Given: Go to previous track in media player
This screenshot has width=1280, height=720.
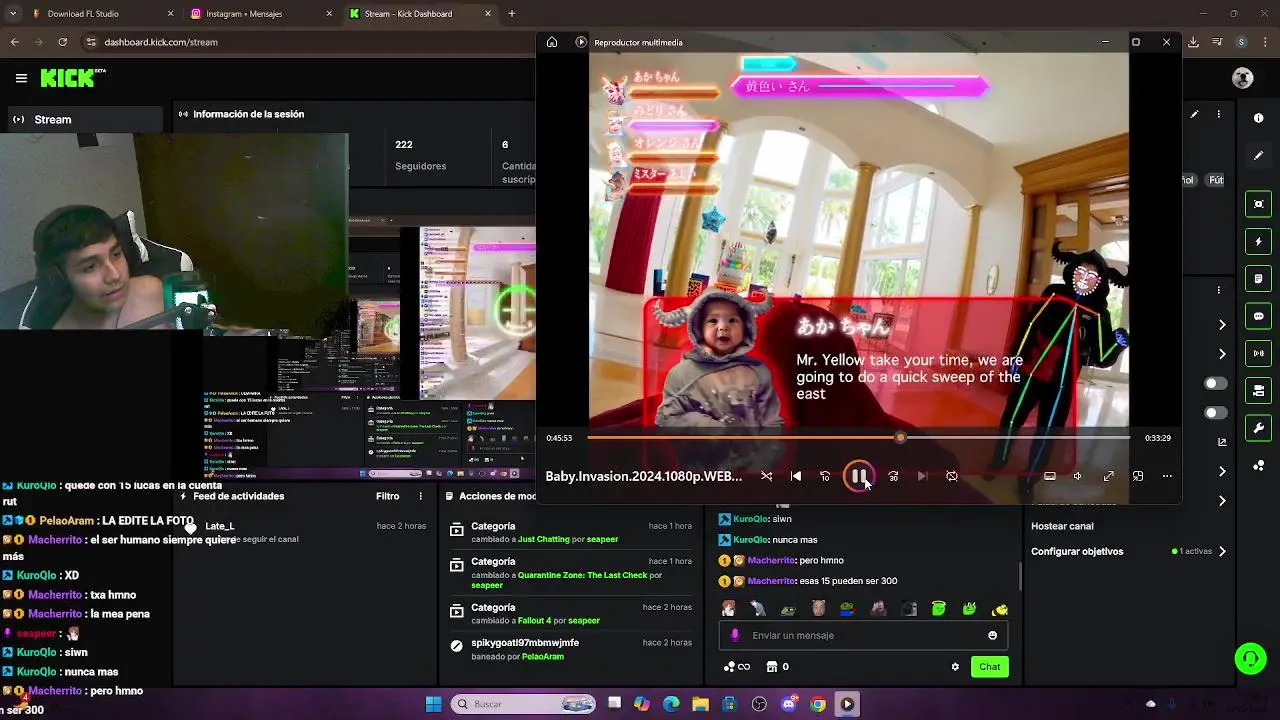Looking at the screenshot, I should (x=796, y=476).
